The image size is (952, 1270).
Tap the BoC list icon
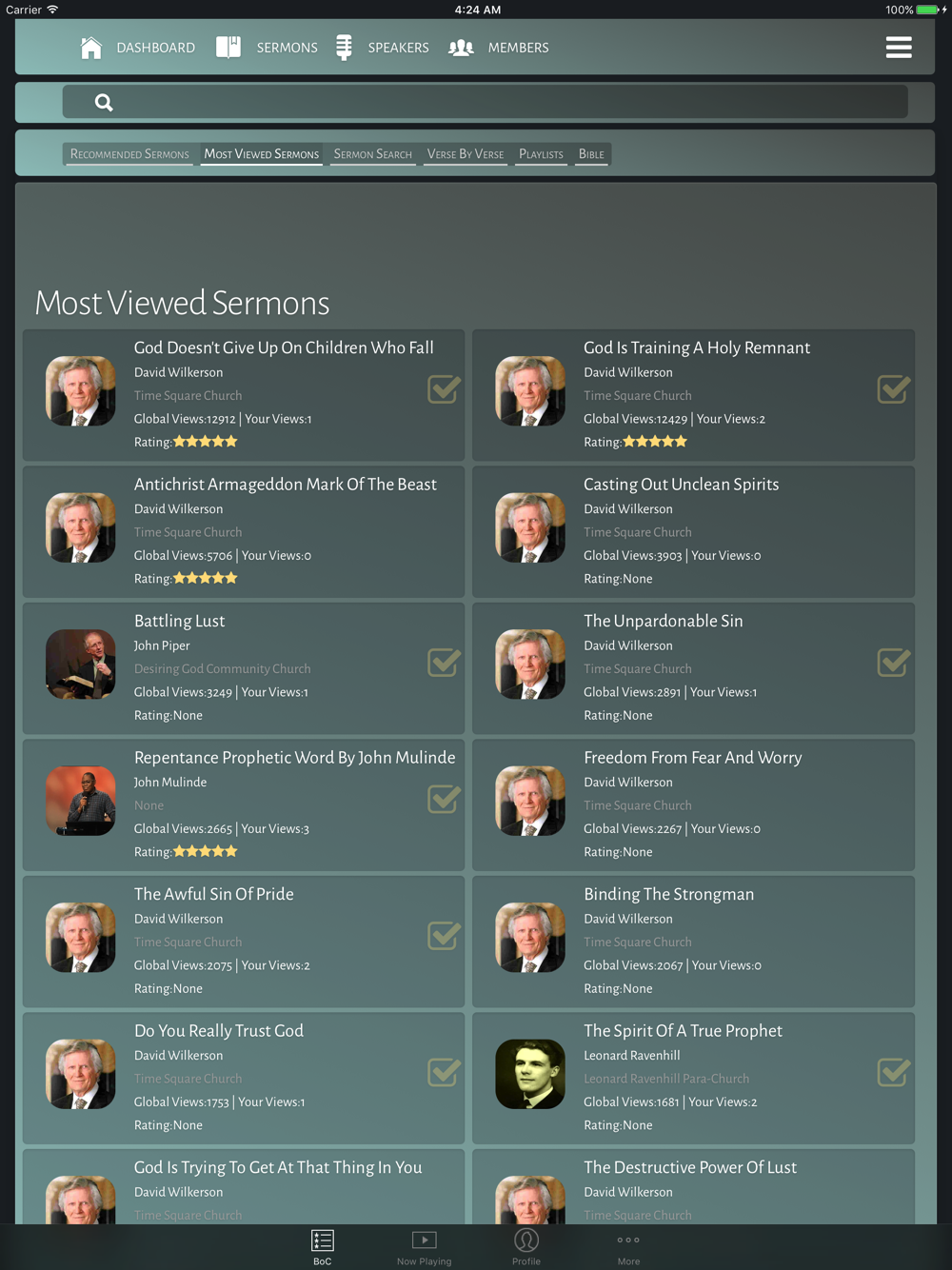point(323,1240)
